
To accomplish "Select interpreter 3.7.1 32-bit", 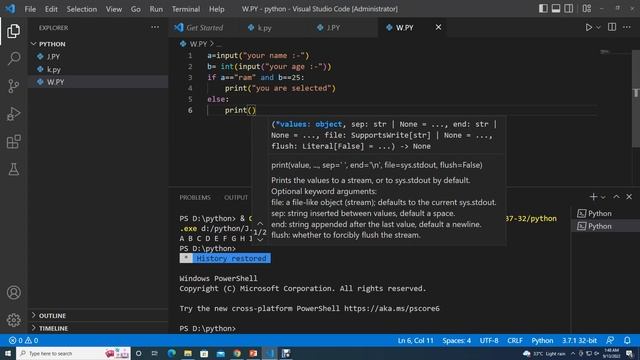I will pos(580,340).
